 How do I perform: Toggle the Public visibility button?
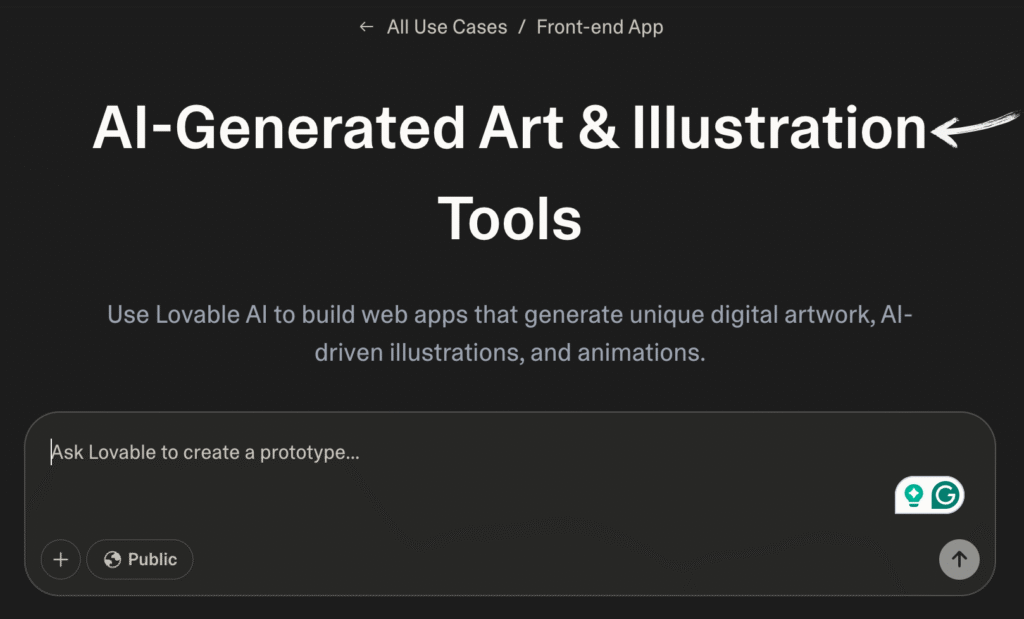pos(140,560)
